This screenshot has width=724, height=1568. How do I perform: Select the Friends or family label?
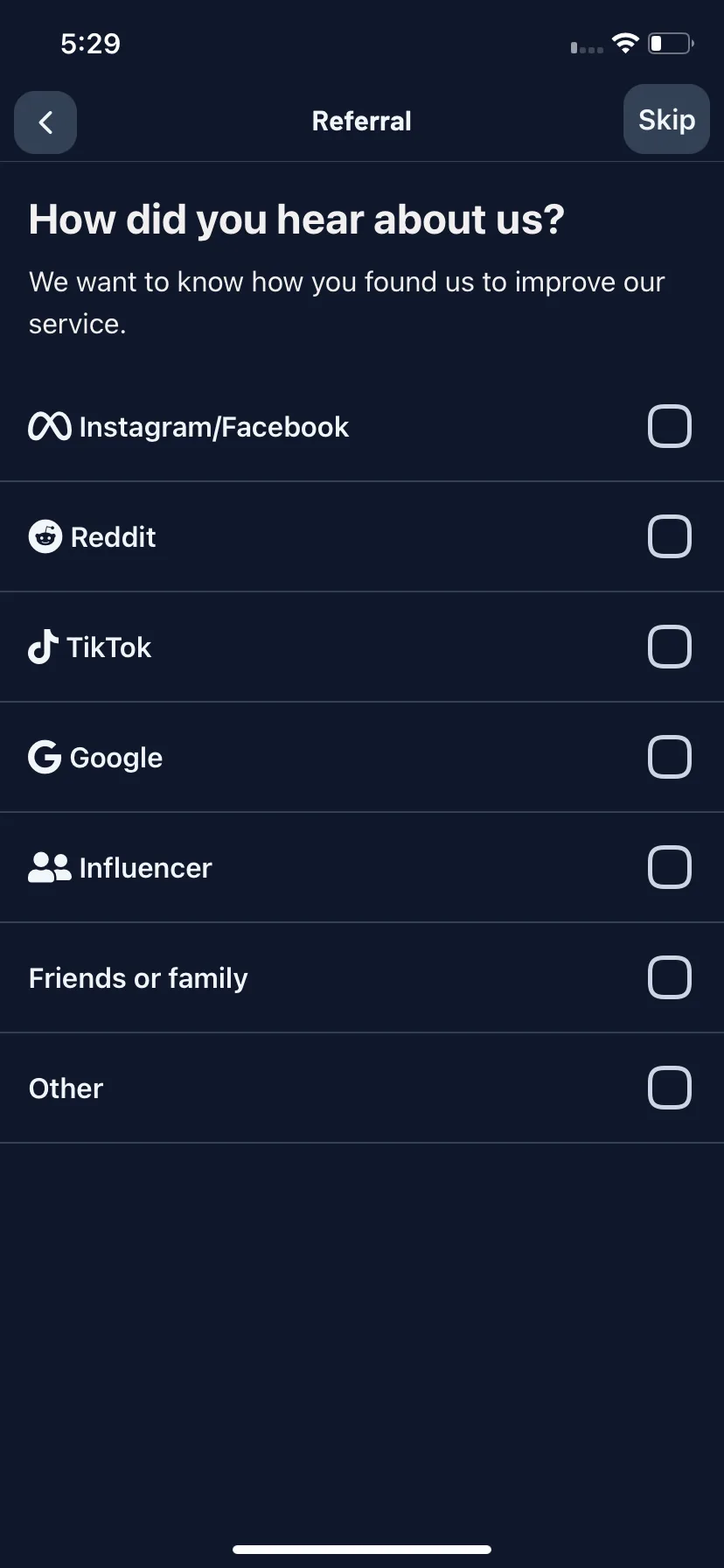click(x=138, y=978)
